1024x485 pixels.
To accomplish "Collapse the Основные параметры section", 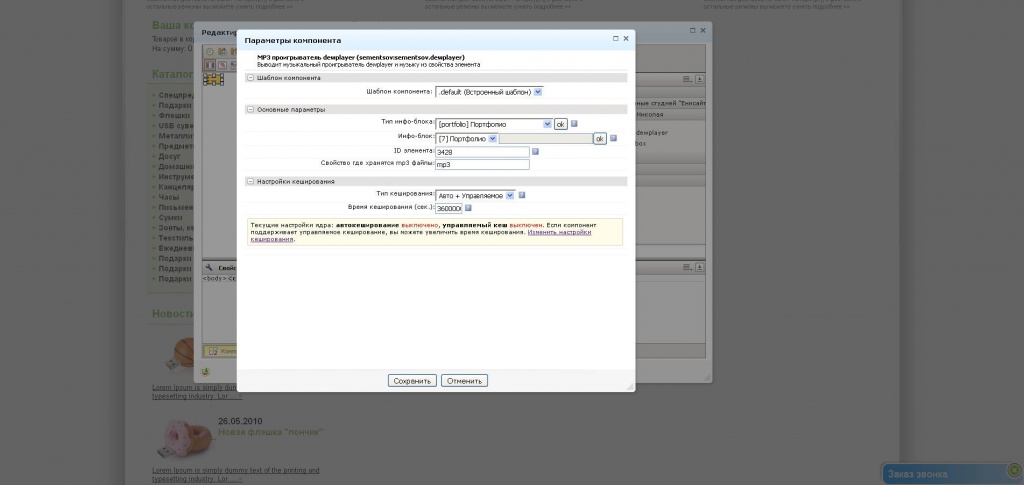I will pyautogui.click(x=250, y=110).
